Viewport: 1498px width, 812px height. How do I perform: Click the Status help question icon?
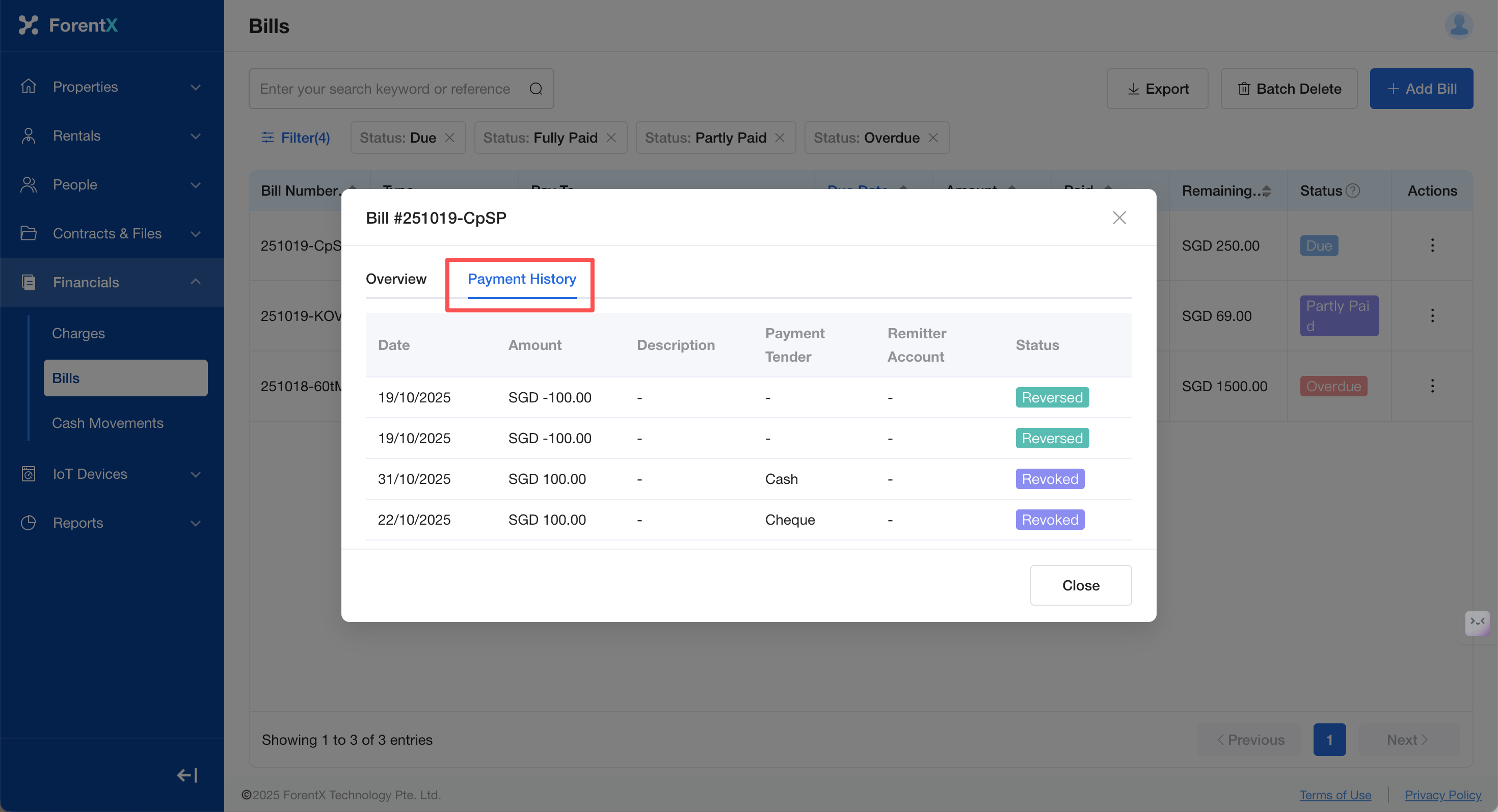[x=1353, y=191]
